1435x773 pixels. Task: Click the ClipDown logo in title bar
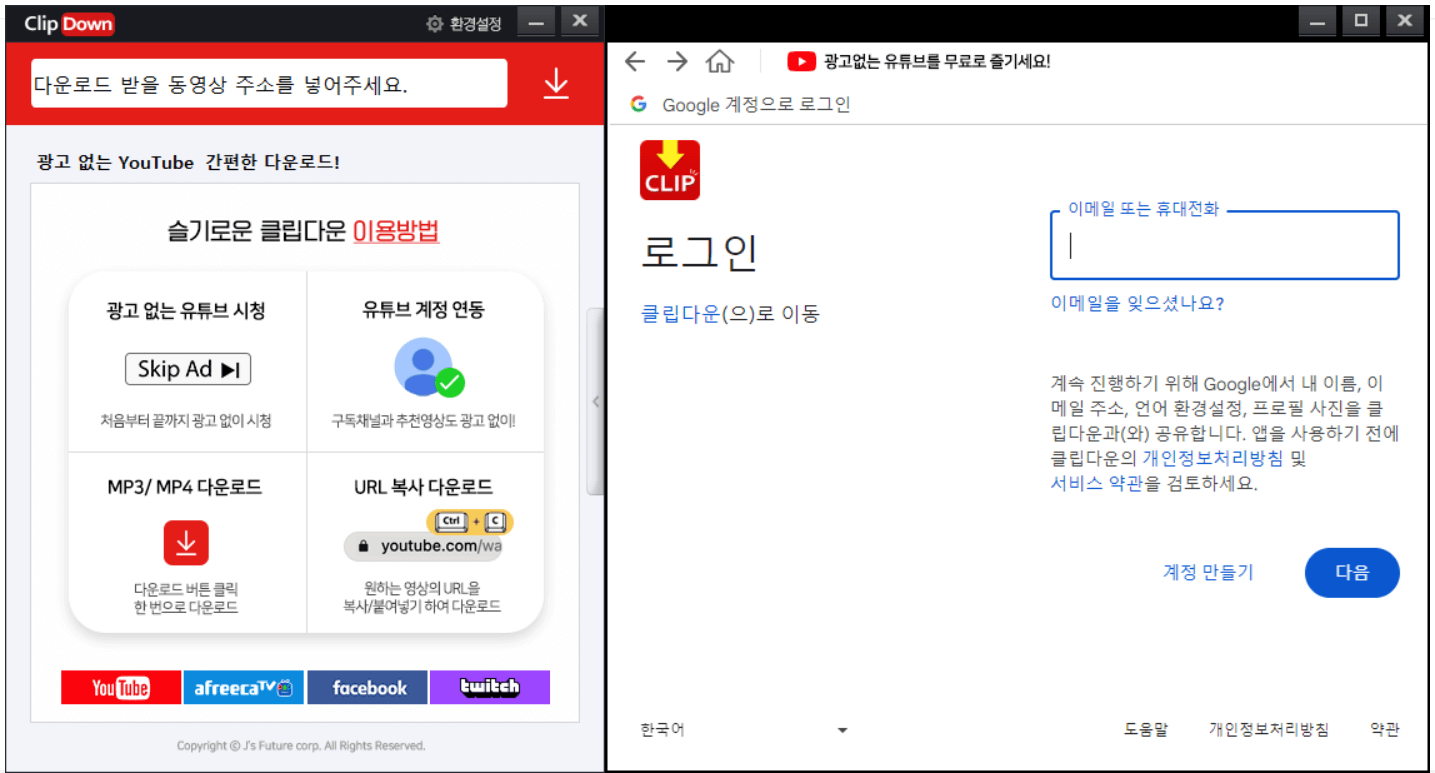[x=69, y=23]
